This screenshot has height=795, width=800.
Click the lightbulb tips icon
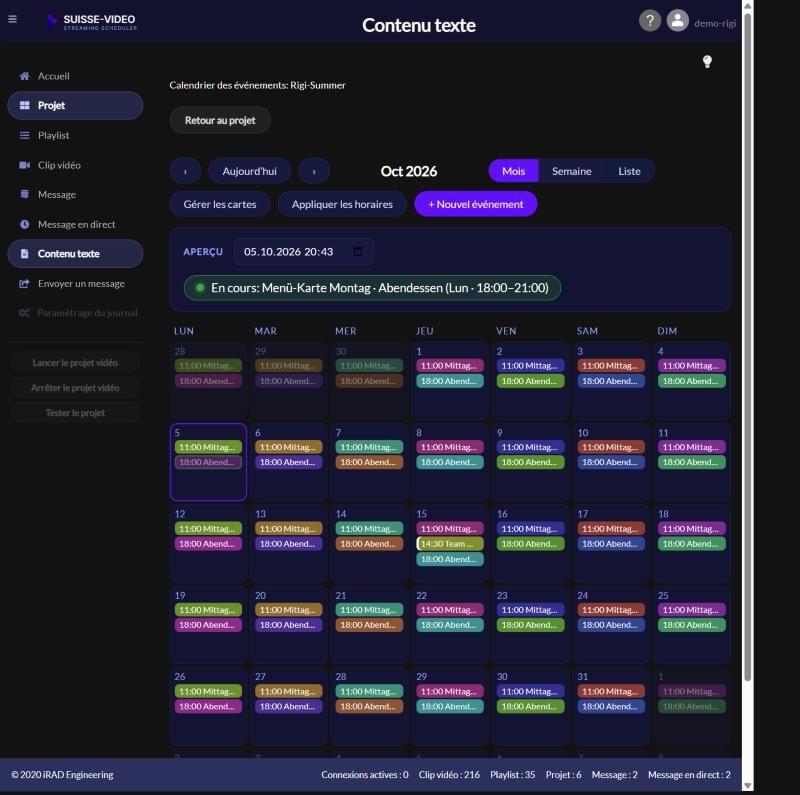[x=707, y=62]
